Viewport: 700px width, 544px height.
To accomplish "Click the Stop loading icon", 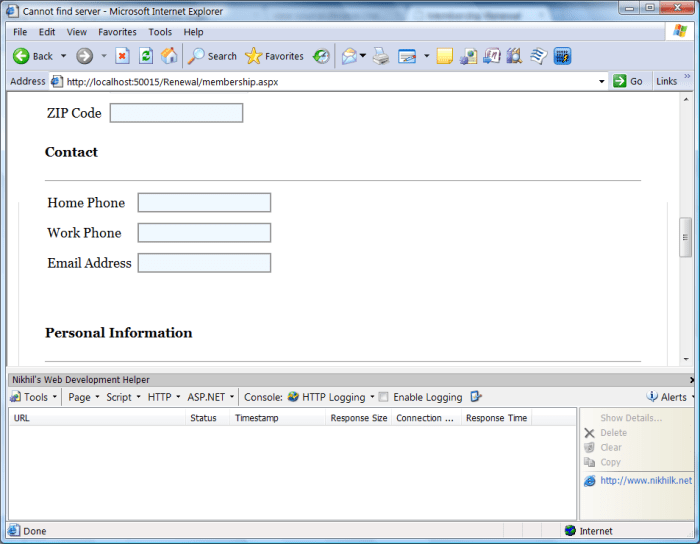I will (122, 56).
